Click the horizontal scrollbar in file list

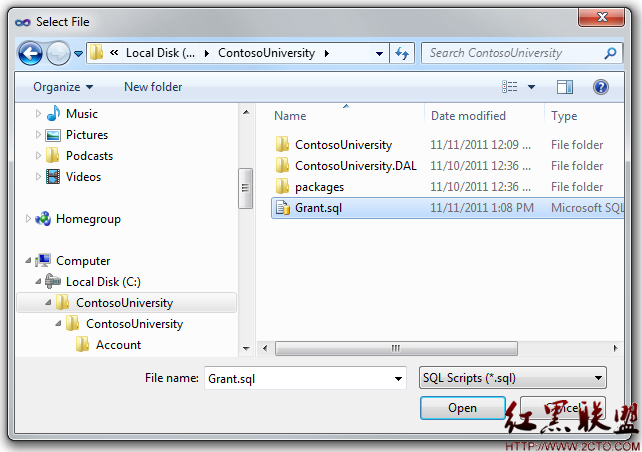coord(396,348)
